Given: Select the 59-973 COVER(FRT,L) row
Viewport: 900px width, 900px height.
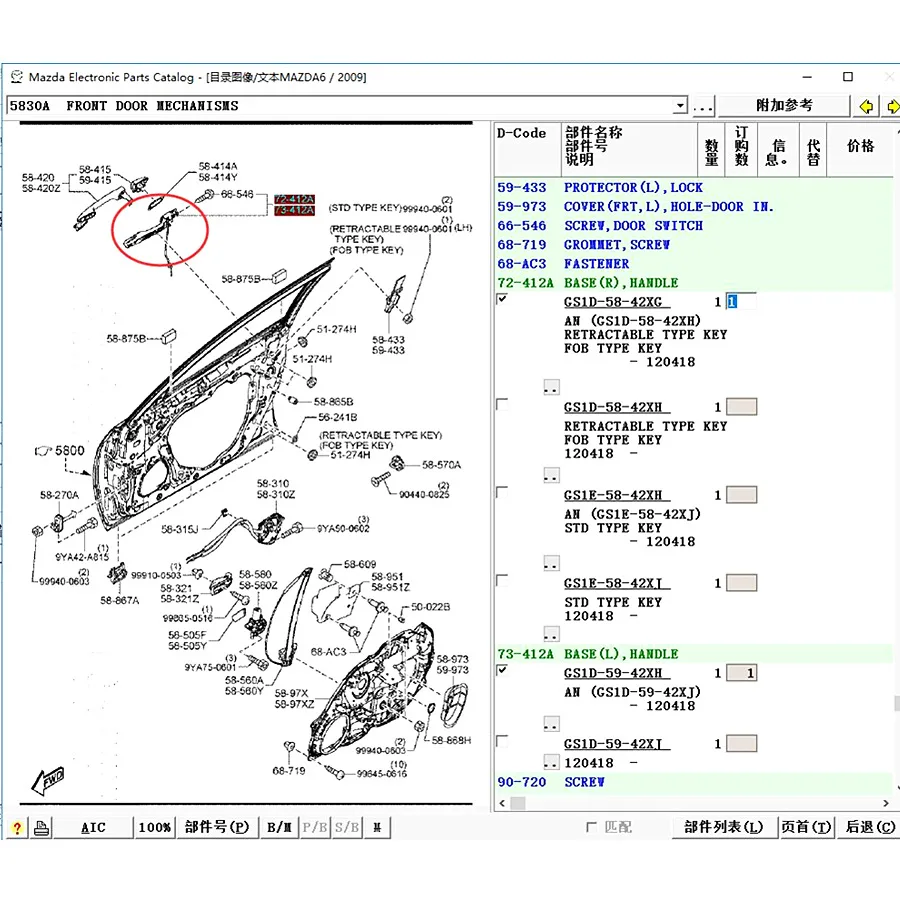Looking at the screenshot, I should pos(693,207).
